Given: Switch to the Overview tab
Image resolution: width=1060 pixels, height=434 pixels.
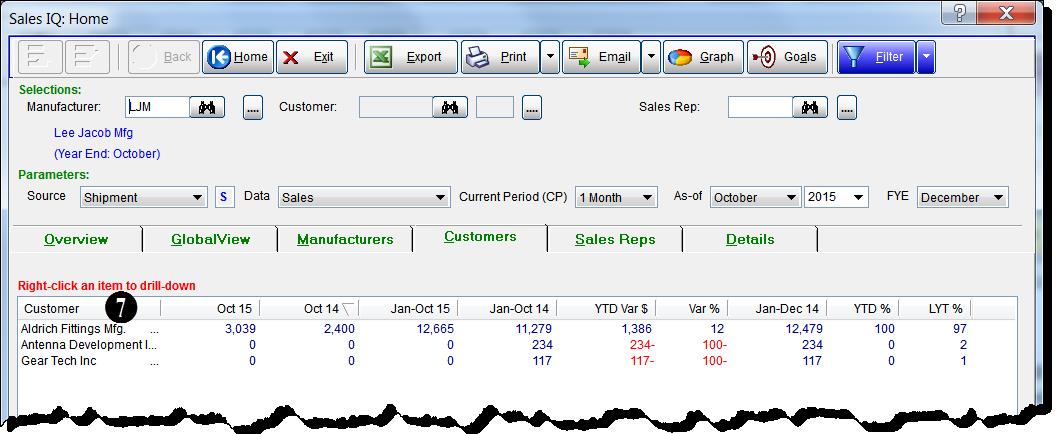Looking at the screenshot, I should 76,239.
